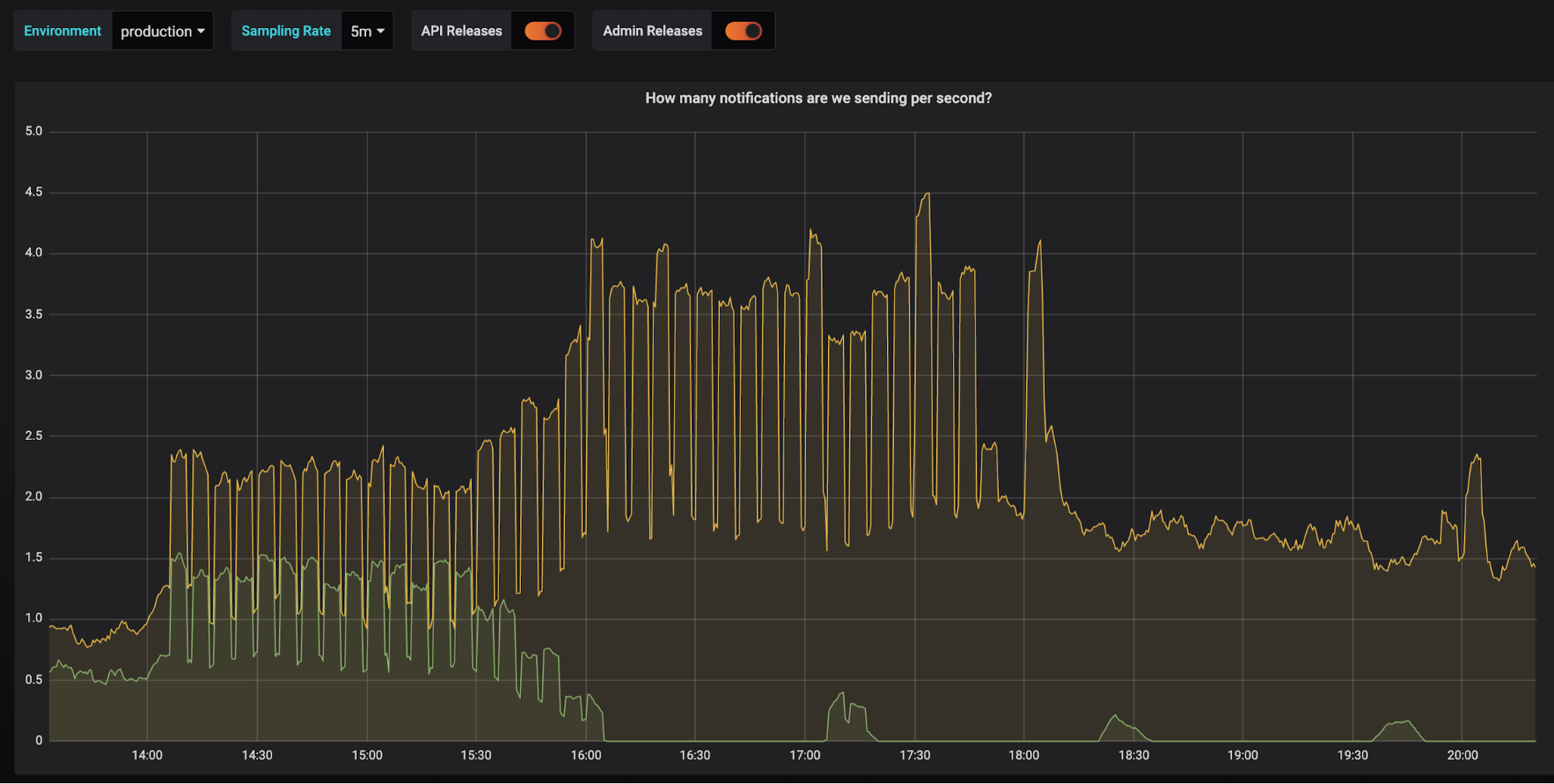The image size is (1554, 784).
Task: Click the 2.5 y-axis value label
Action: 33,436
